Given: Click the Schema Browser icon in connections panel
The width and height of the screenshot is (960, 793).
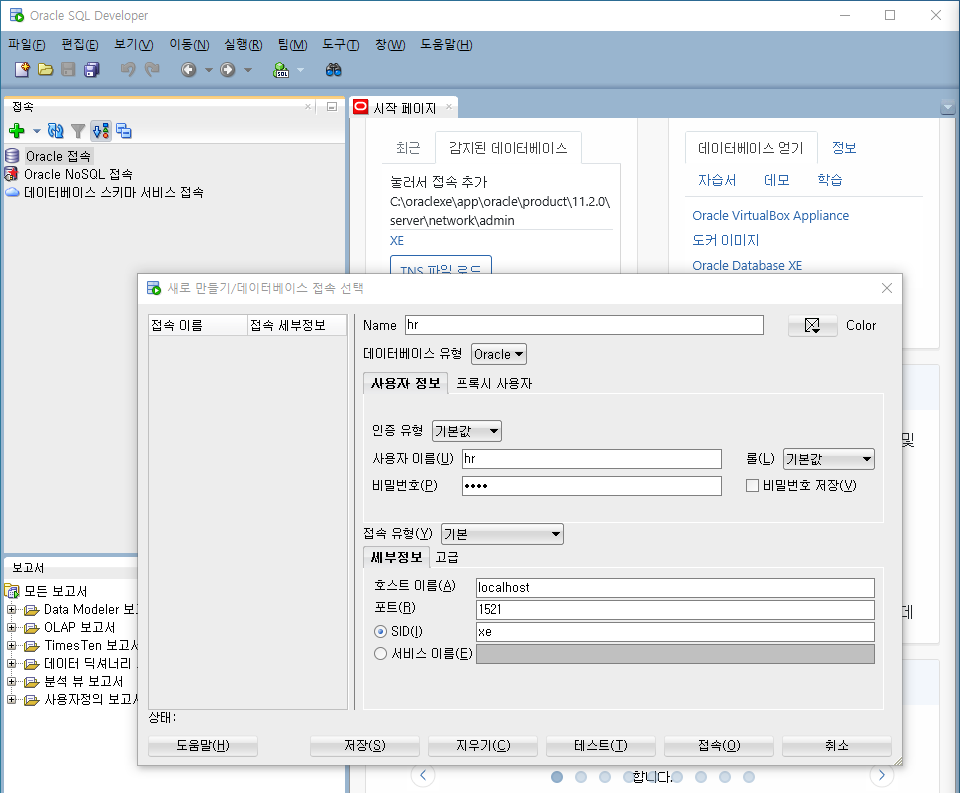Looking at the screenshot, I should click(x=101, y=130).
